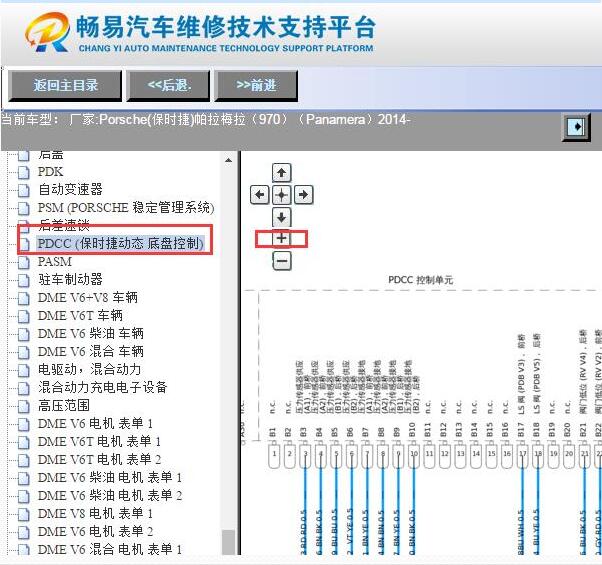602x565 pixels.
Task: Open DME V6 电机 表单 2
Action: pos(95,532)
